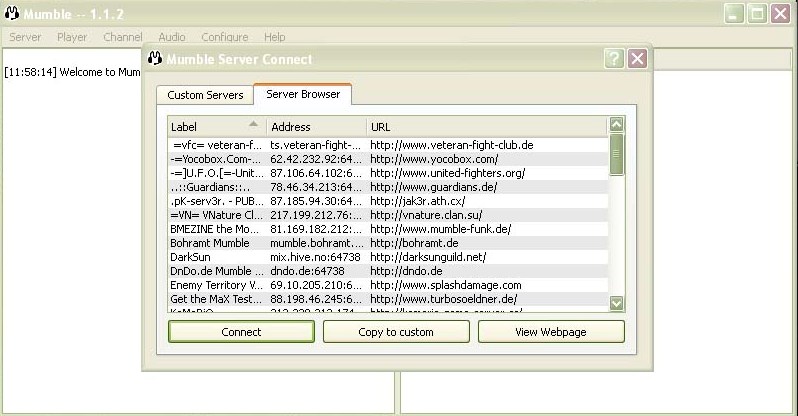Viewport: 798px width, 416px height.
Task: Click the Mumble icon in main titlebar
Action: point(12,14)
